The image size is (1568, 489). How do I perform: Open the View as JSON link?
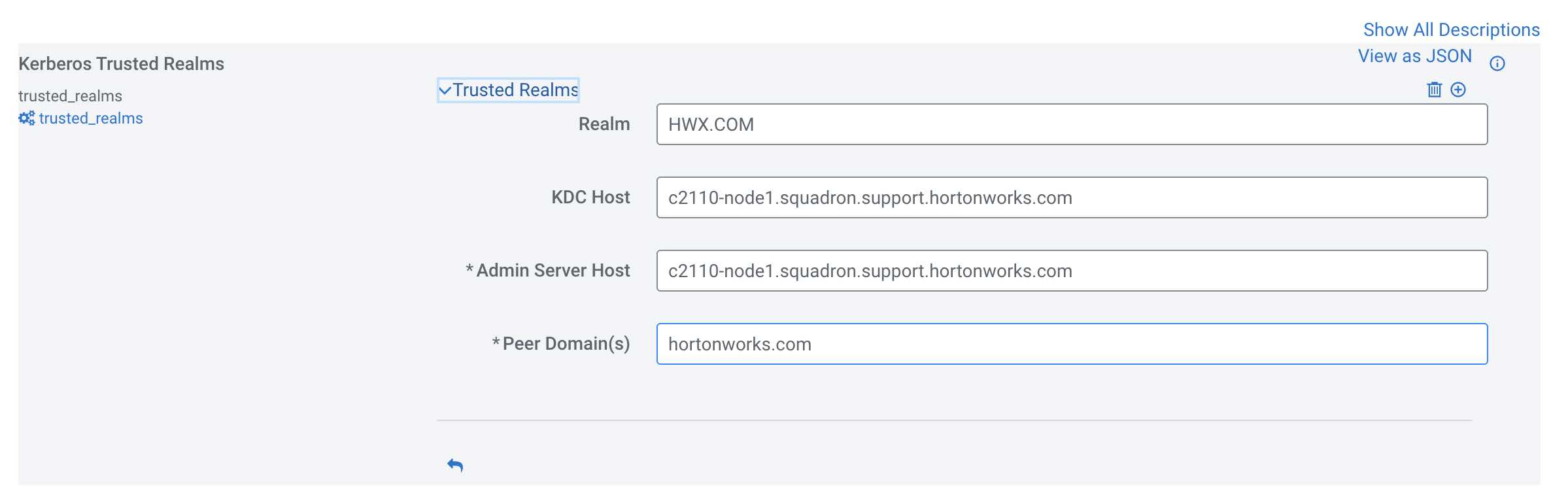tap(1414, 56)
